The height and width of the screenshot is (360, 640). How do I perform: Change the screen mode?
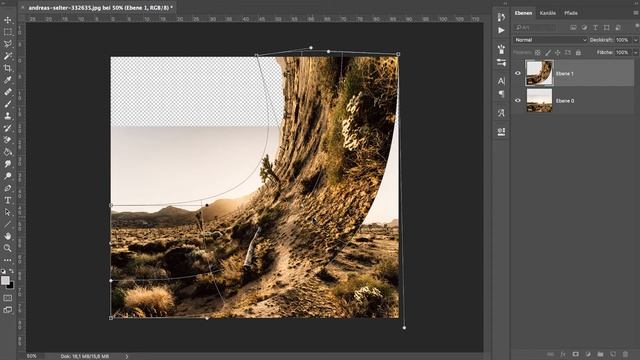pyautogui.click(x=8, y=310)
